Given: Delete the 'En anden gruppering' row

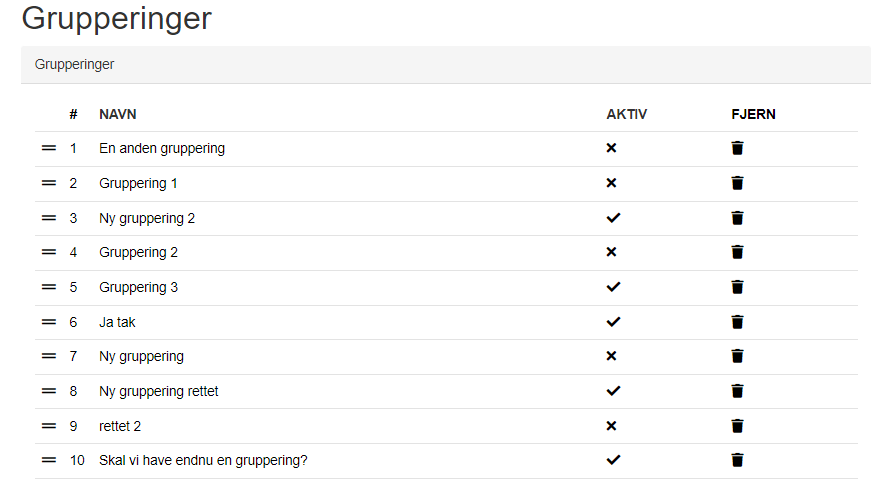Looking at the screenshot, I should 737,149.
